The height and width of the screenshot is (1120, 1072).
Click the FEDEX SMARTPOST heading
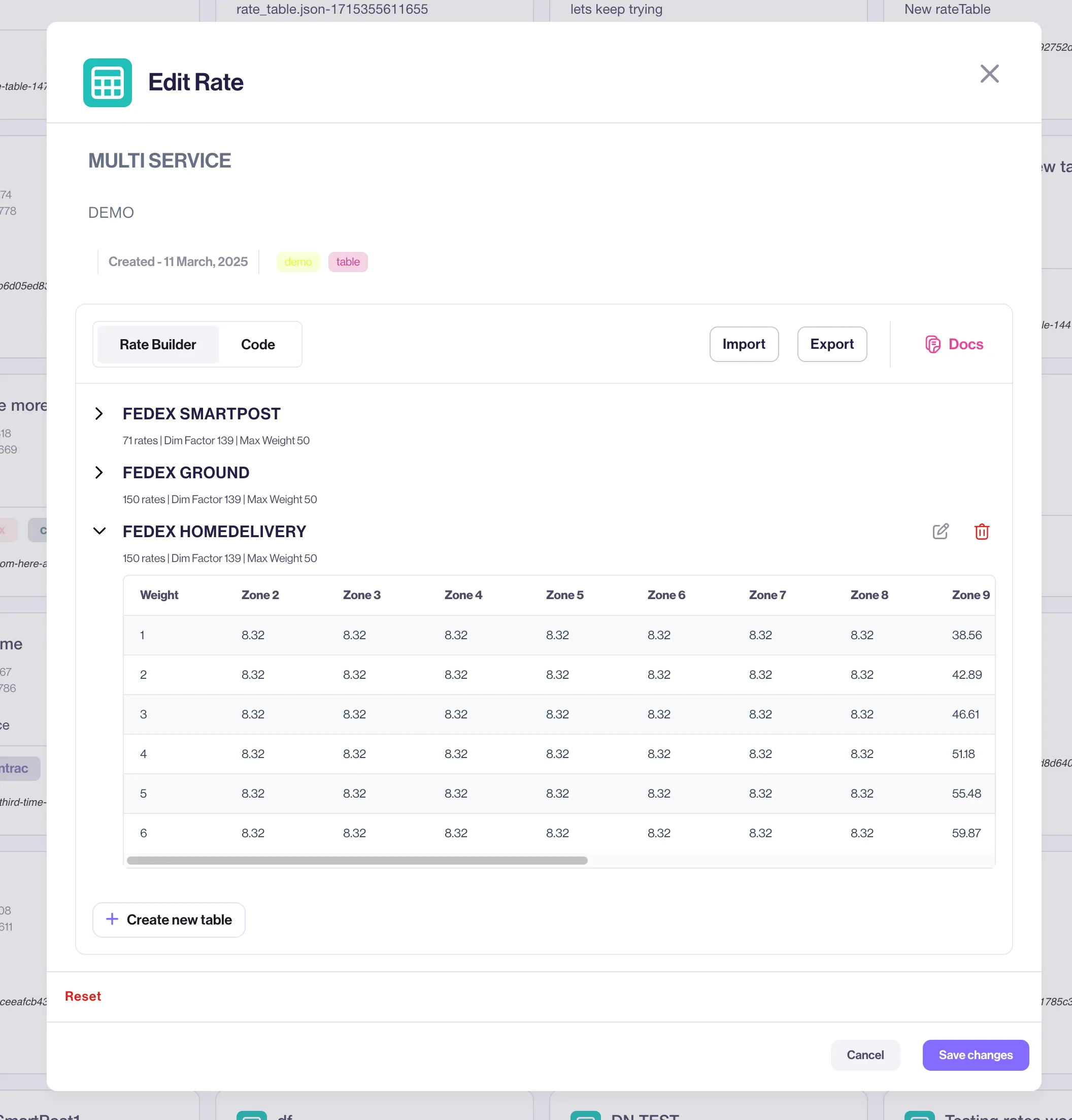point(201,414)
